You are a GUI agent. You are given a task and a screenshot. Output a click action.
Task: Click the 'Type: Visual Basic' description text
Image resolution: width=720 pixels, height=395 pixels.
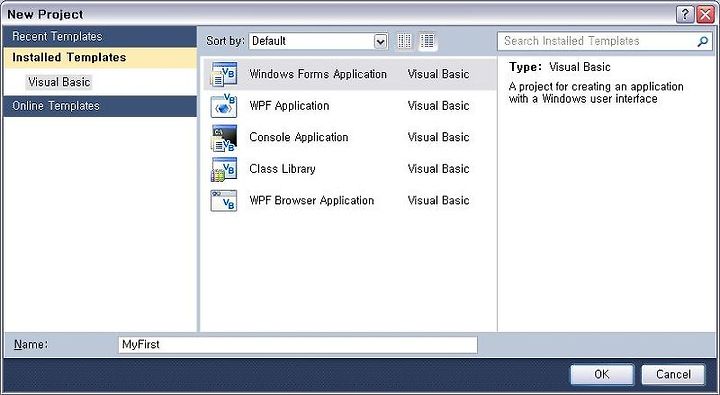click(x=560, y=67)
